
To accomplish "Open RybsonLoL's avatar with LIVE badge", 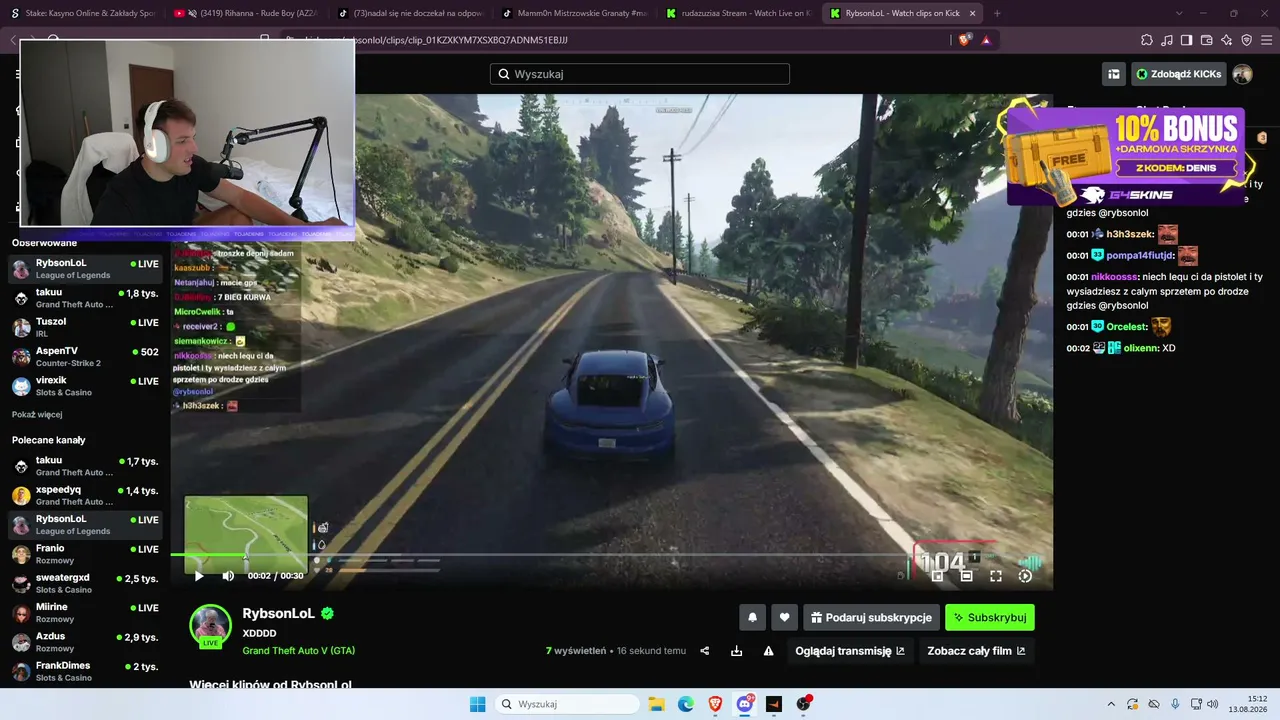I will coord(211,626).
